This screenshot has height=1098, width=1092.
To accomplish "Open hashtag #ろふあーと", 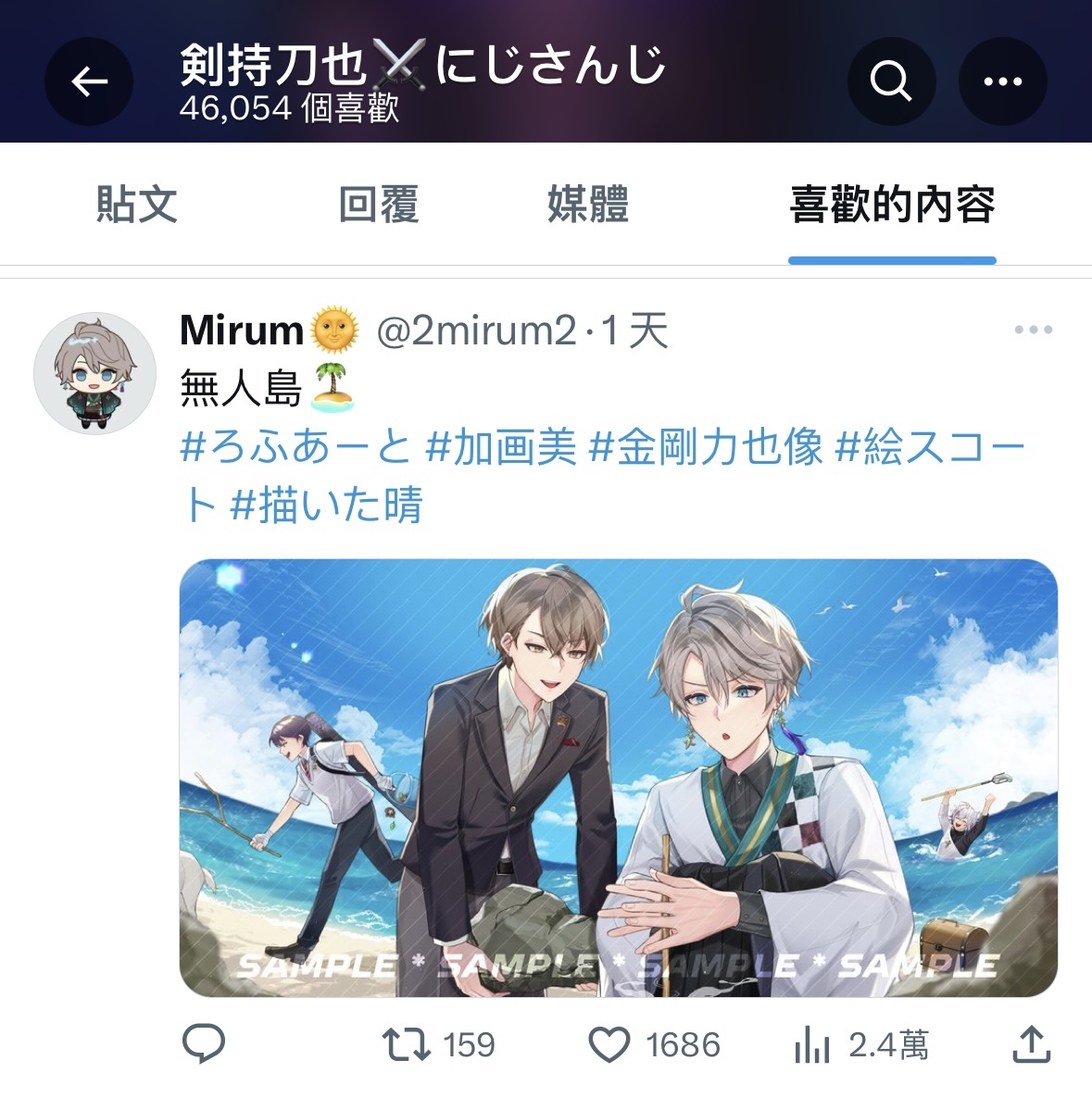I will pyautogui.click(x=295, y=447).
